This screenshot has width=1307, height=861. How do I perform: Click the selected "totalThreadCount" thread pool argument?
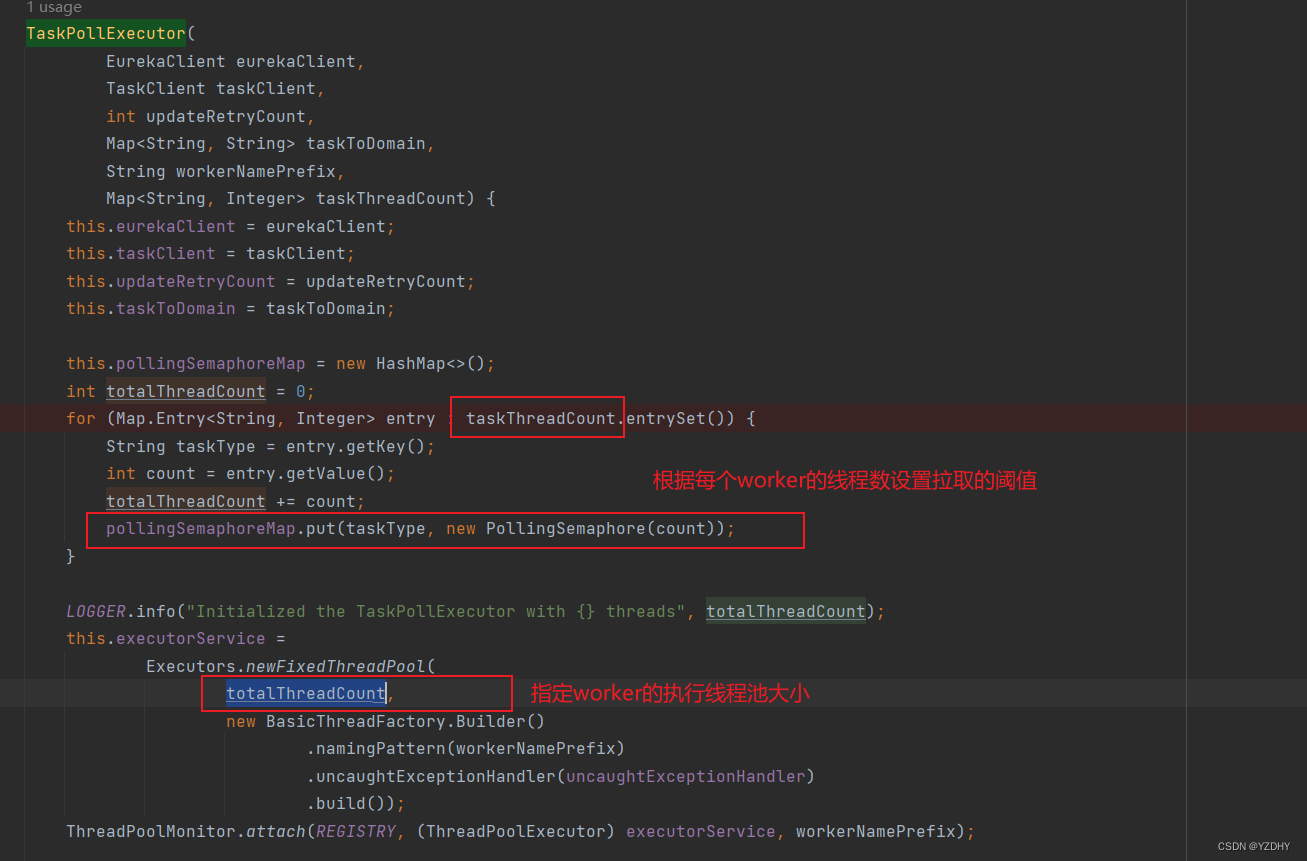tap(305, 694)
